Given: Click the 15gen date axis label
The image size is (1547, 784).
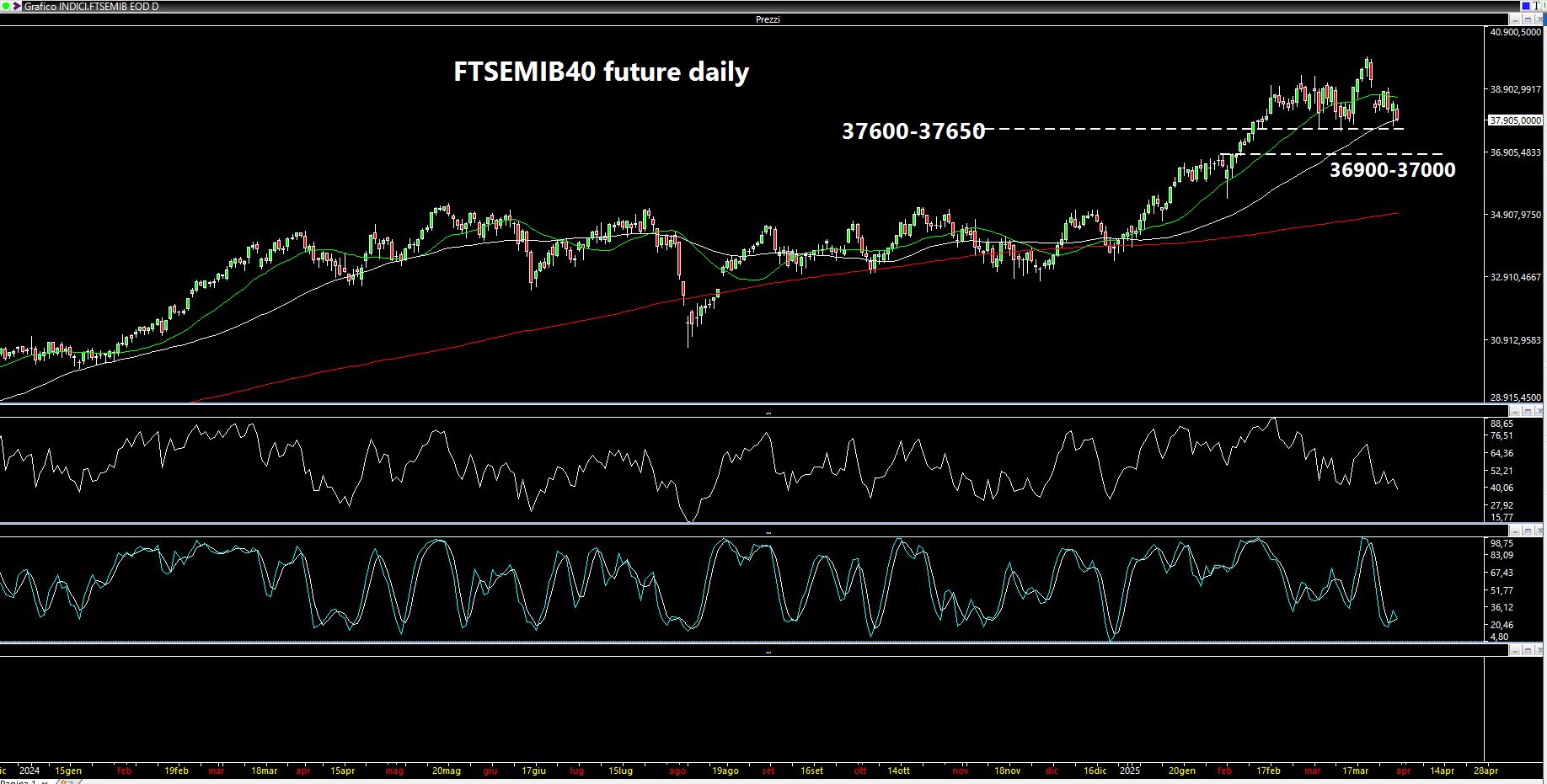Looking at the screenshot, I should click(68, 771).
